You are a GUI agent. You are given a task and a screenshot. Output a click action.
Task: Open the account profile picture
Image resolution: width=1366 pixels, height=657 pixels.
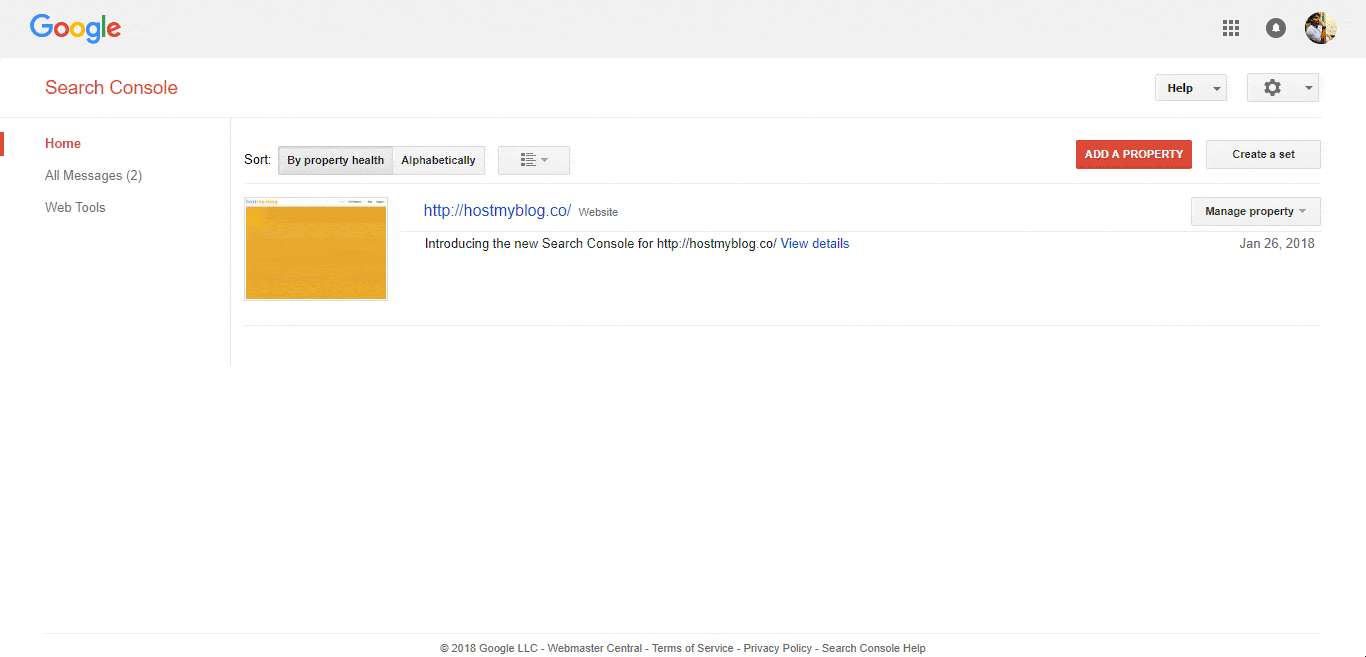coord(1320,28)
